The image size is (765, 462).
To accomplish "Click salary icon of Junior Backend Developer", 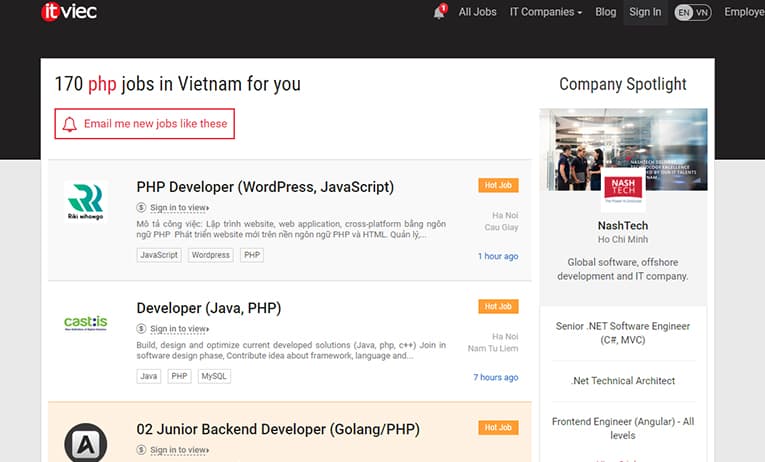I will 141,450.
